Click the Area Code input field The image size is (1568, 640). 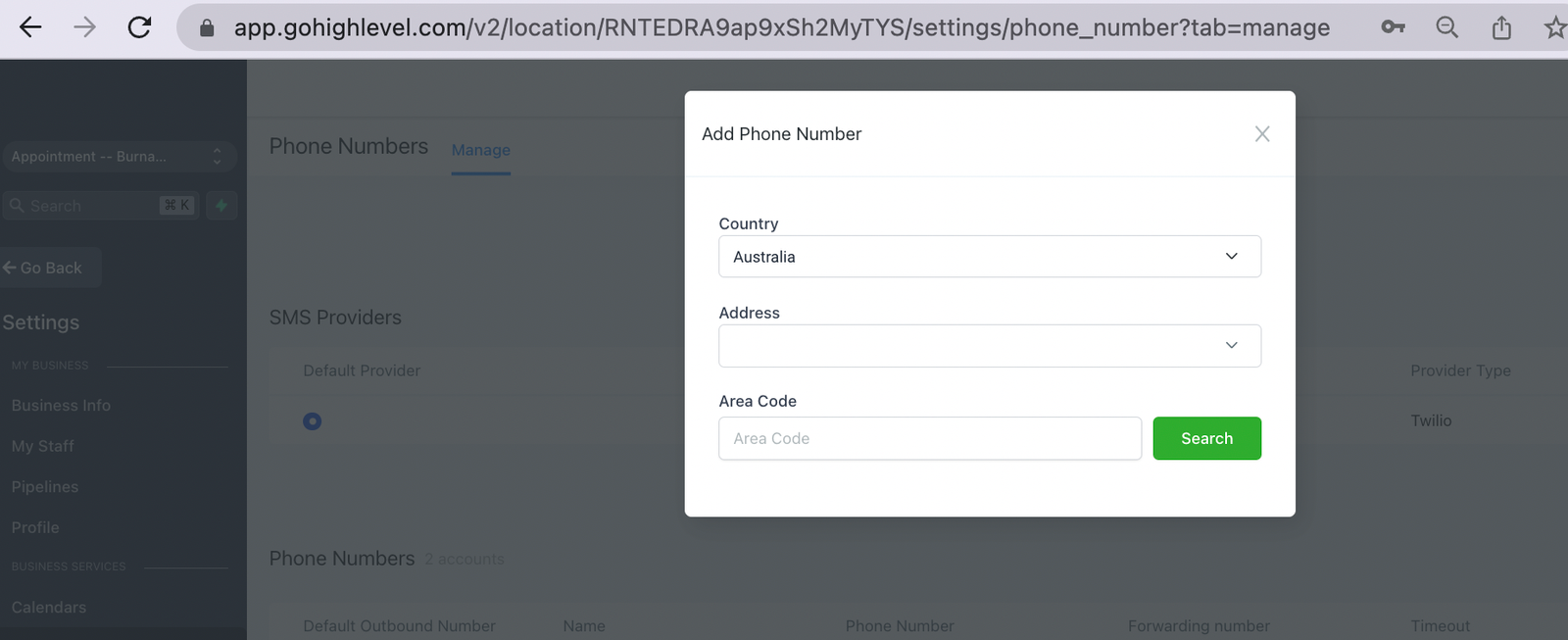click(x=929, y=438)
